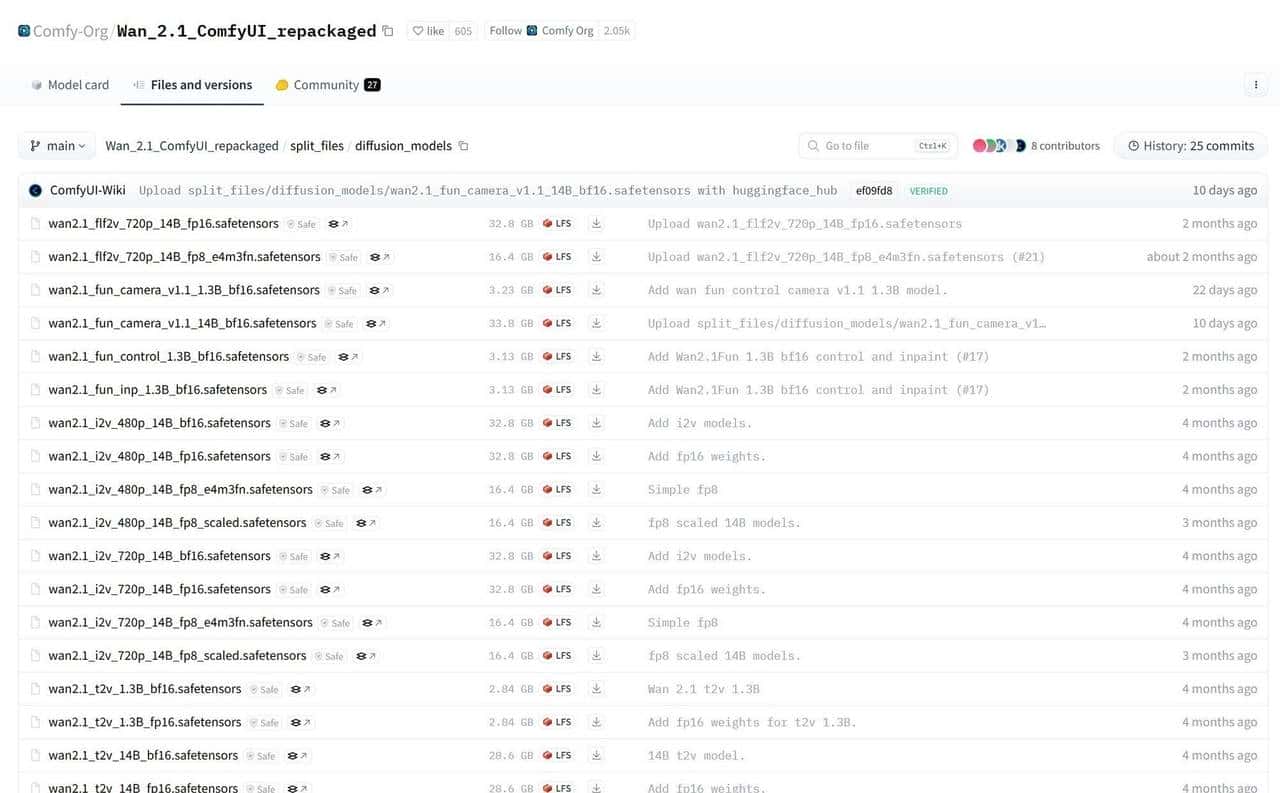Click the Go to file search box

point(866,146)
